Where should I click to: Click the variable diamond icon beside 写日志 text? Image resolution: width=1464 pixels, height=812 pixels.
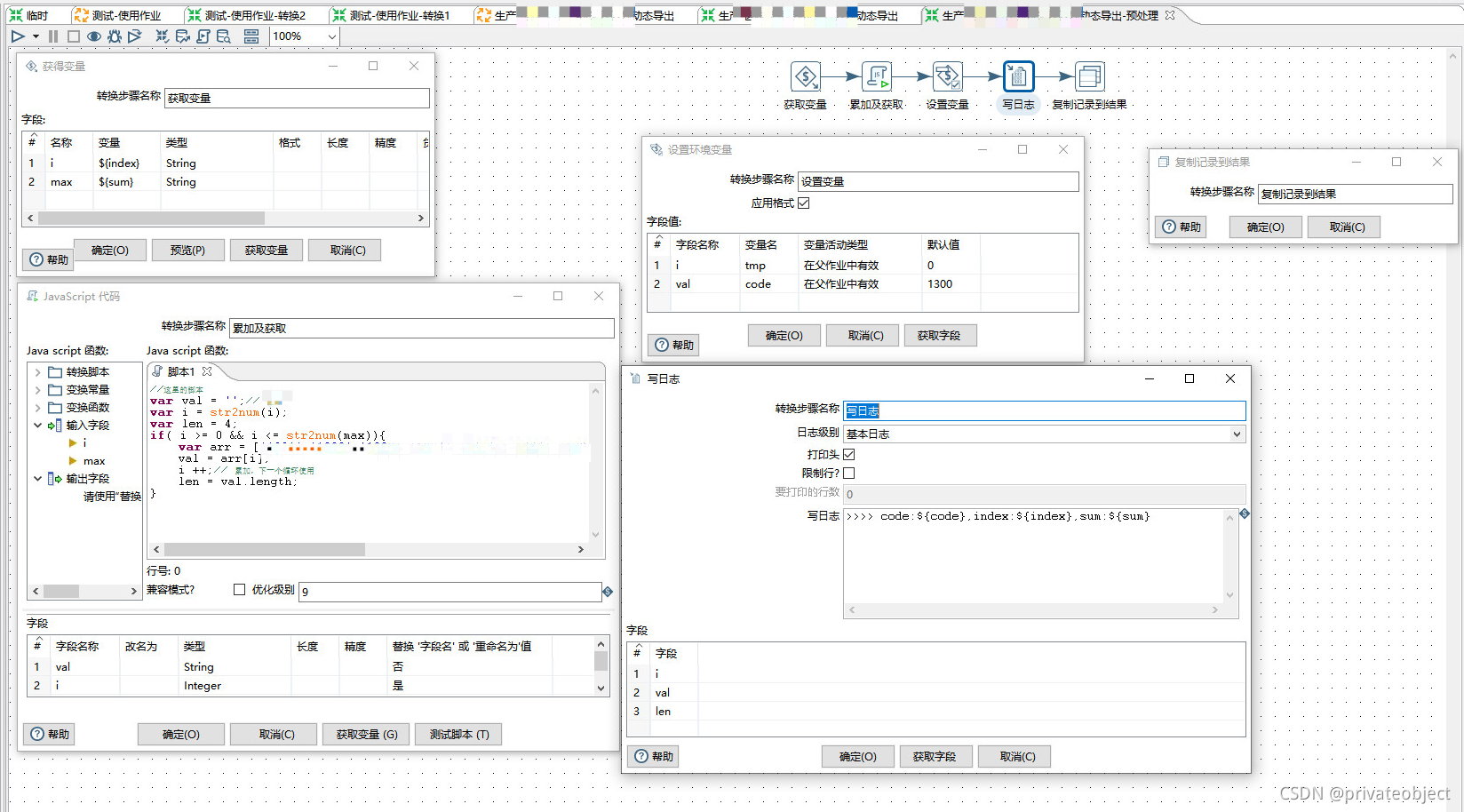point(1245,513)
